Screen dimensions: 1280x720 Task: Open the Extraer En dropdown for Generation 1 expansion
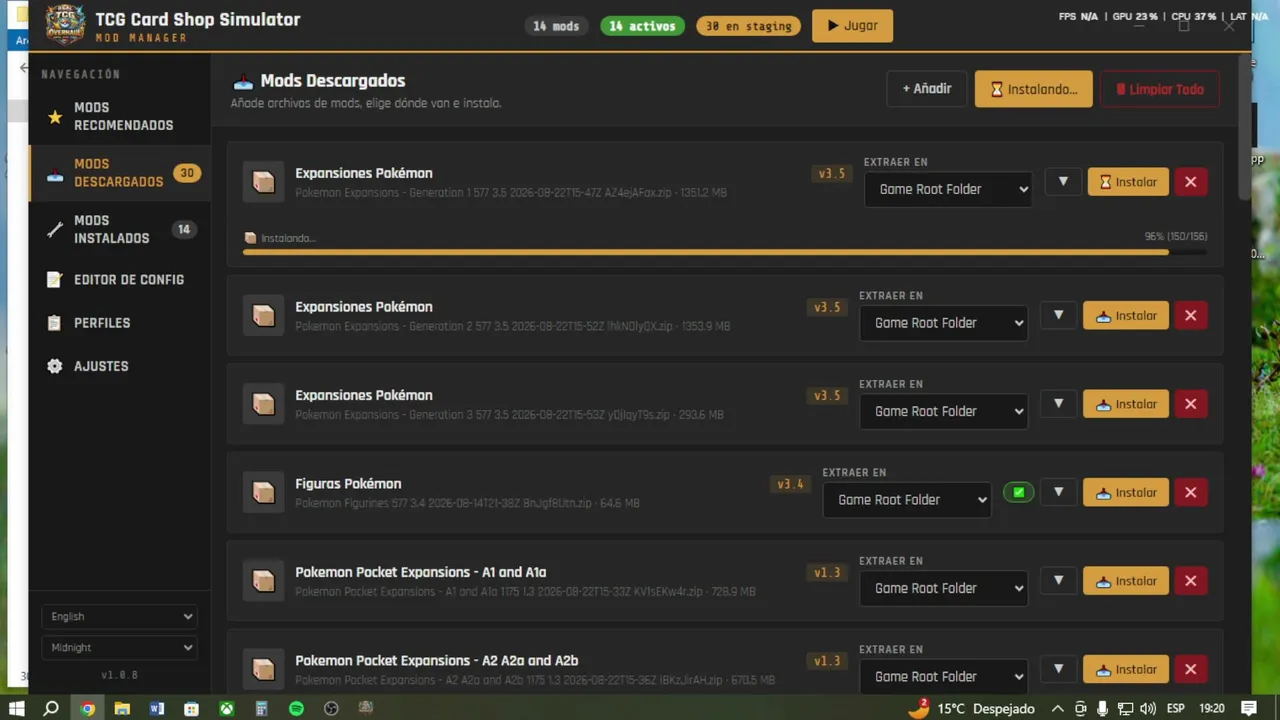pyautogui.click(x=948, y=189)
